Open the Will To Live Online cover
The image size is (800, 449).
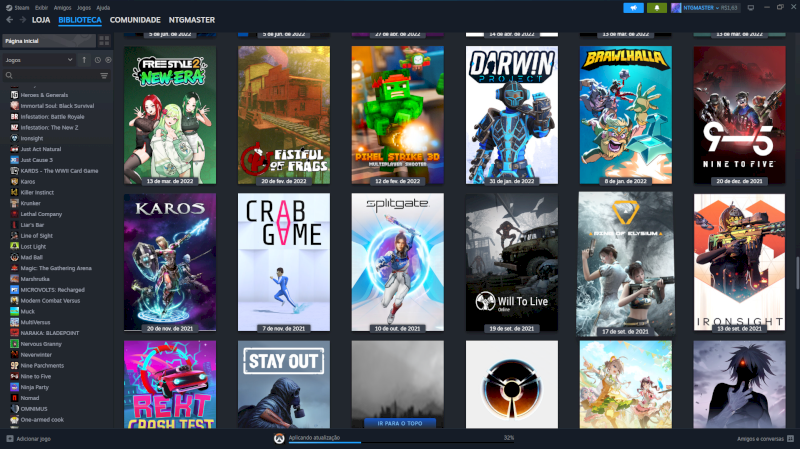pos(512,262)
